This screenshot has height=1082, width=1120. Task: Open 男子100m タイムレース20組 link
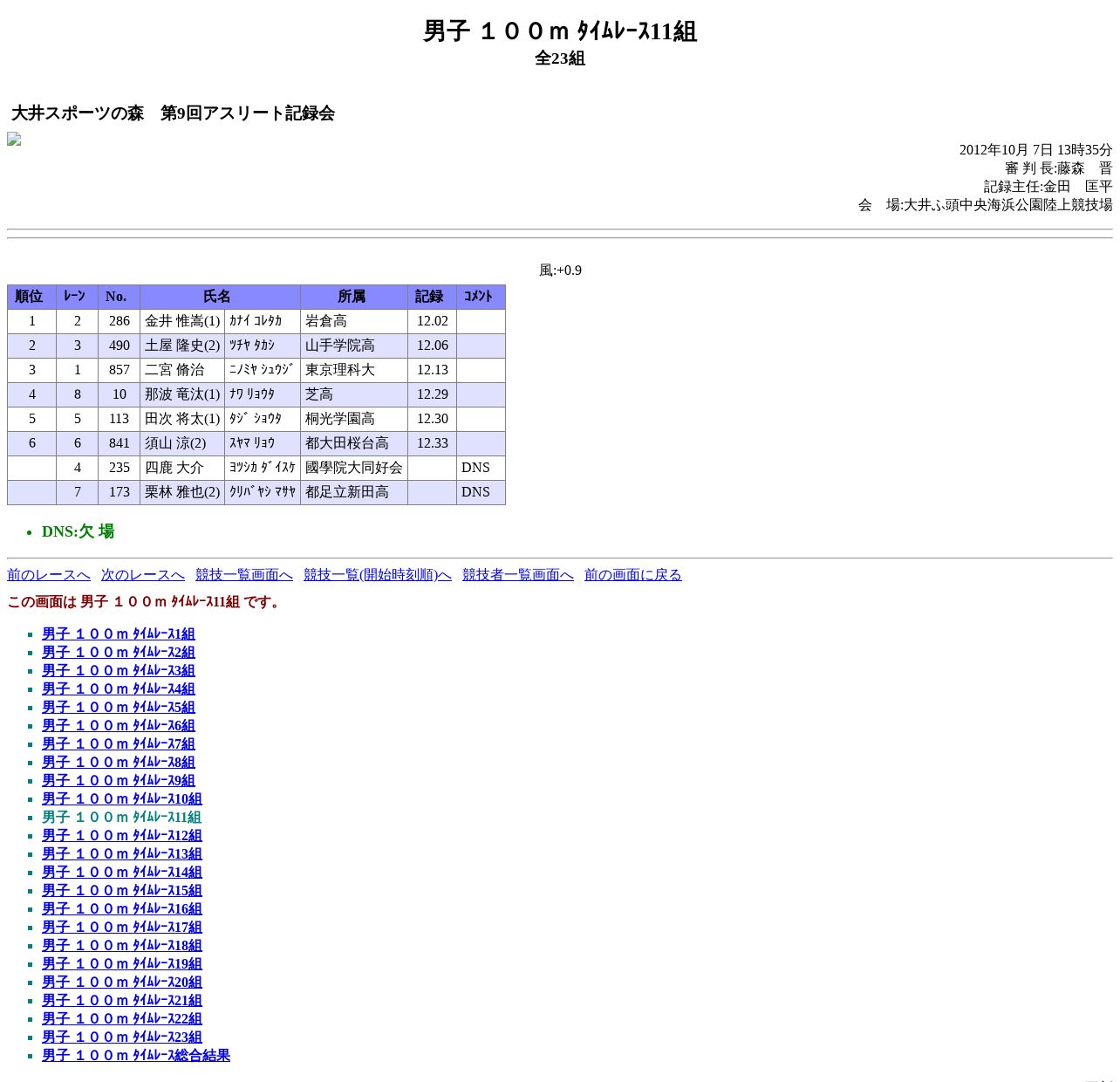pyautogui.click(x=122, y=983)
